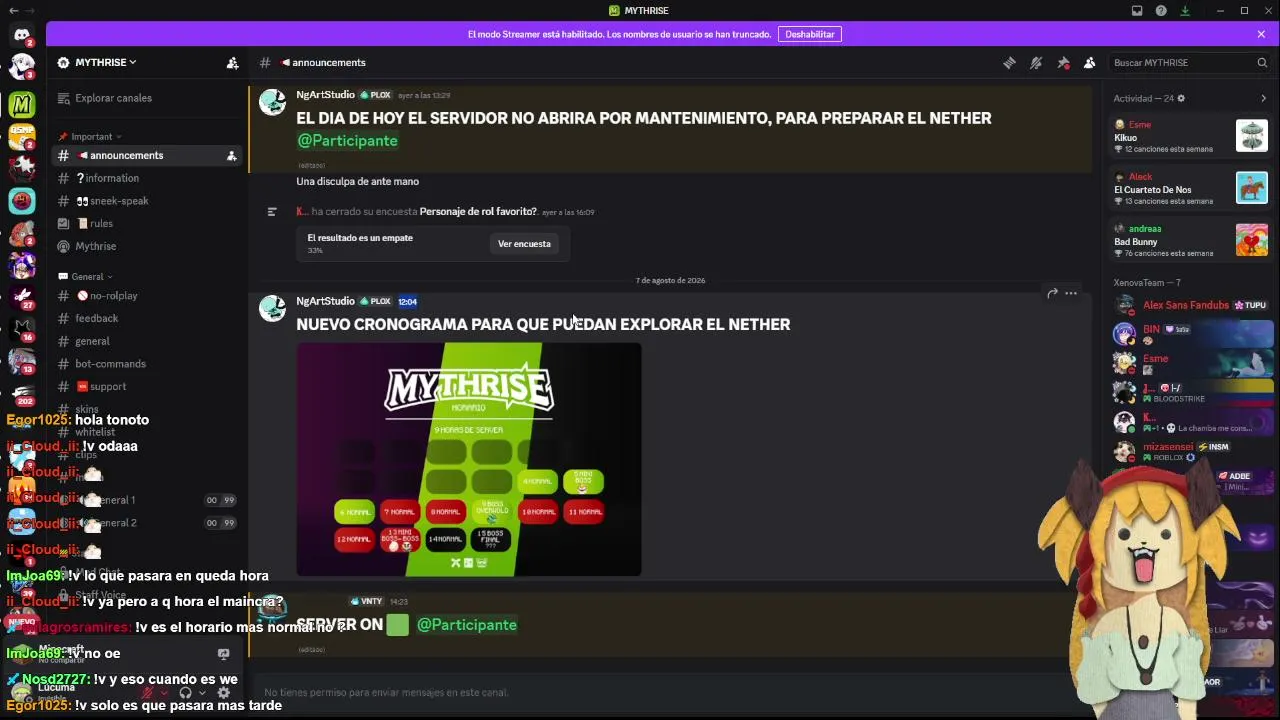
Task: Click the green download update icon
Action: pyautogui.click(x=1185, y=11)
